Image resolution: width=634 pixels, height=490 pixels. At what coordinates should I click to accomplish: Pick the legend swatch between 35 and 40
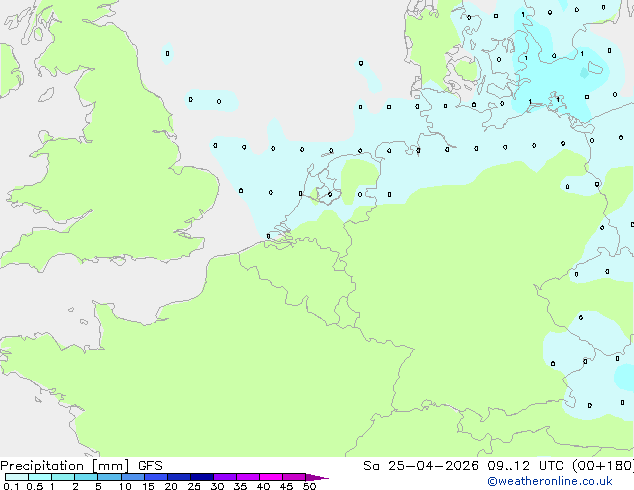247,477
